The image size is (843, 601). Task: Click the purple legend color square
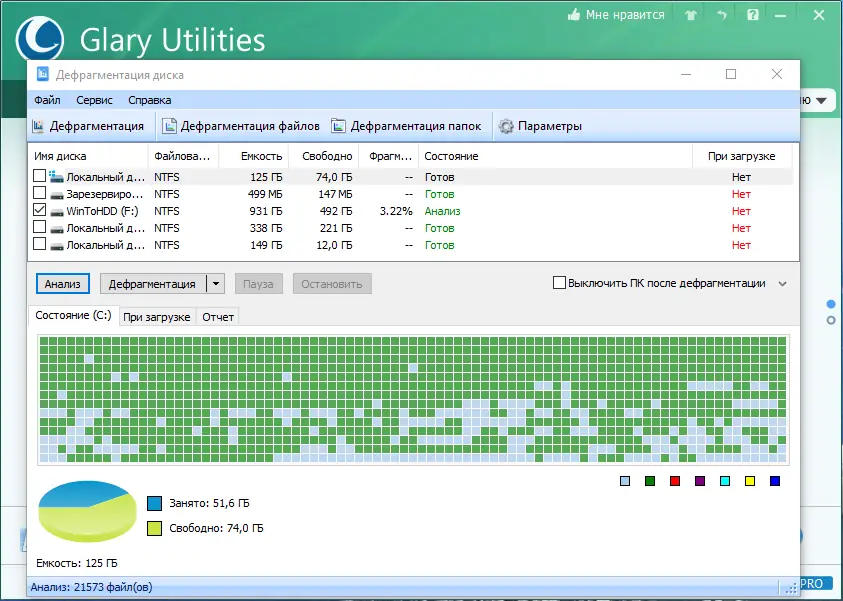699,481
